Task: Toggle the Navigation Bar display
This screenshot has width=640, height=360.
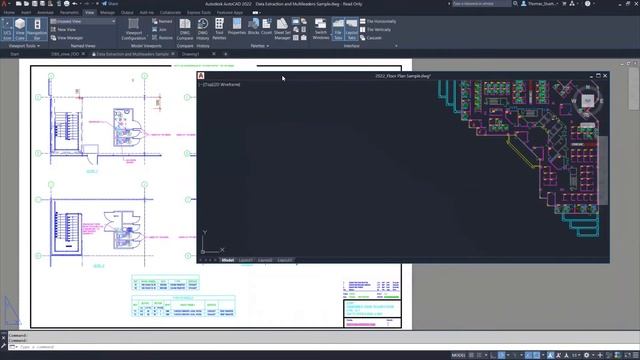Action: (37, 29)
